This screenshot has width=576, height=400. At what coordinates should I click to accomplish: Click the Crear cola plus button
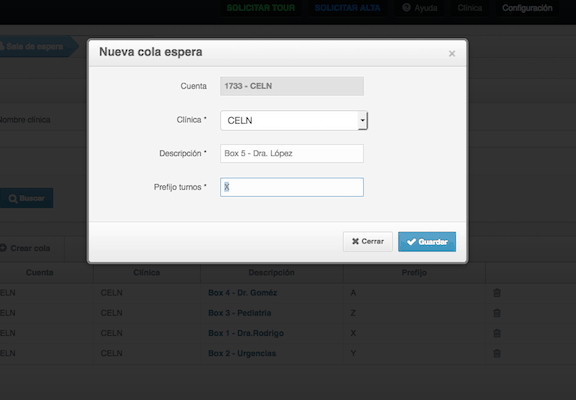[x=25, y=248]
